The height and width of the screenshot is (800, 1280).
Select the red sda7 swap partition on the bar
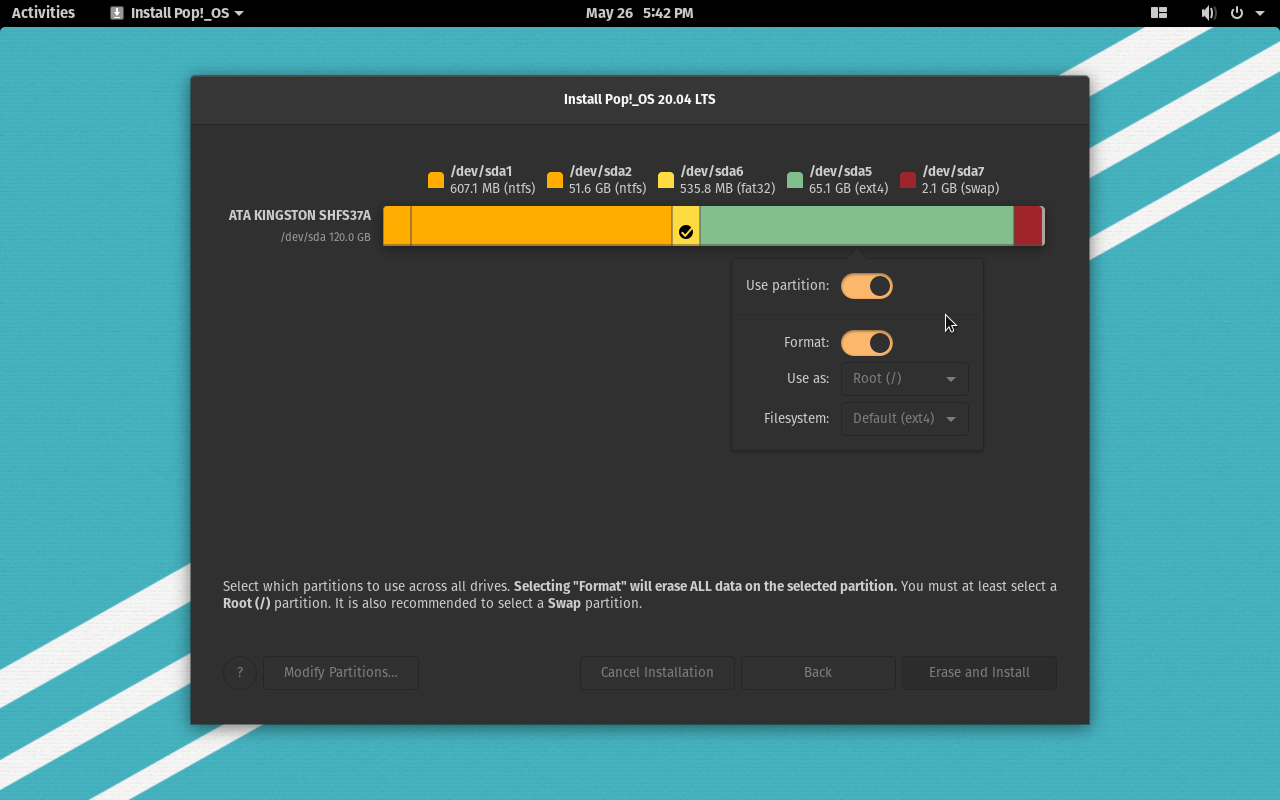tap(1028, 226)
